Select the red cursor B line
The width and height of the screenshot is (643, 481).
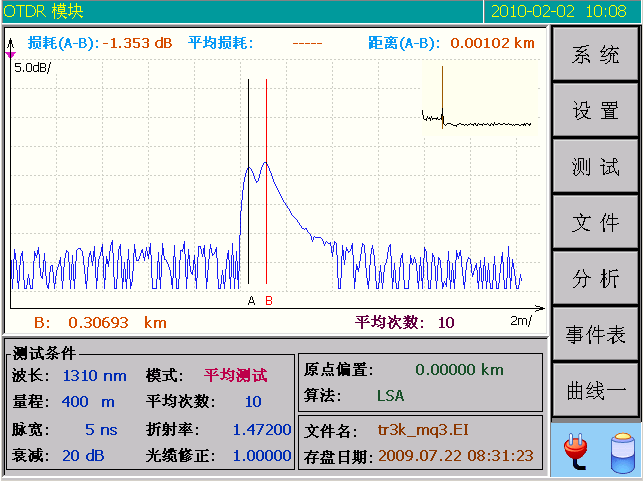(x=267, y=181)
